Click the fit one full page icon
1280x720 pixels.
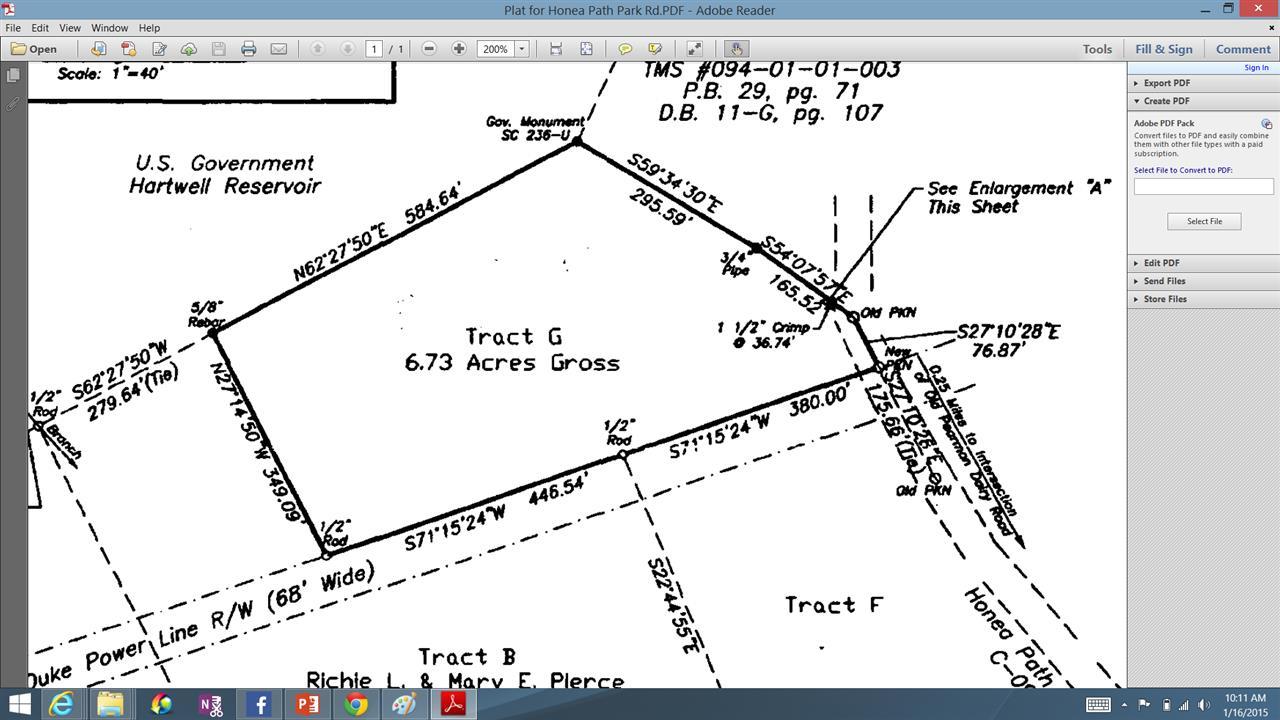tap(586, 48)
